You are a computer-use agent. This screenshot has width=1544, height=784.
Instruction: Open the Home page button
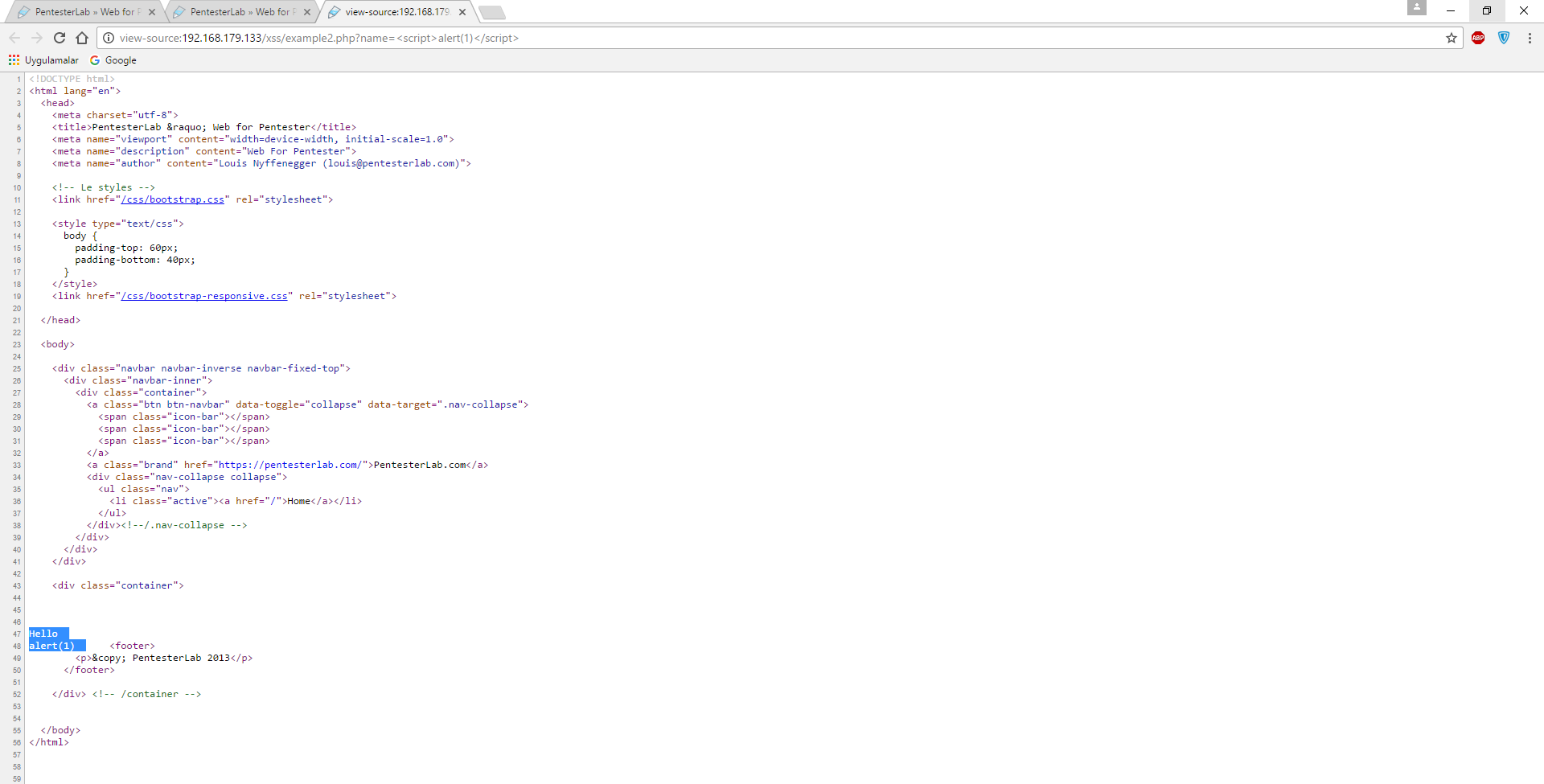pos(82,38)
